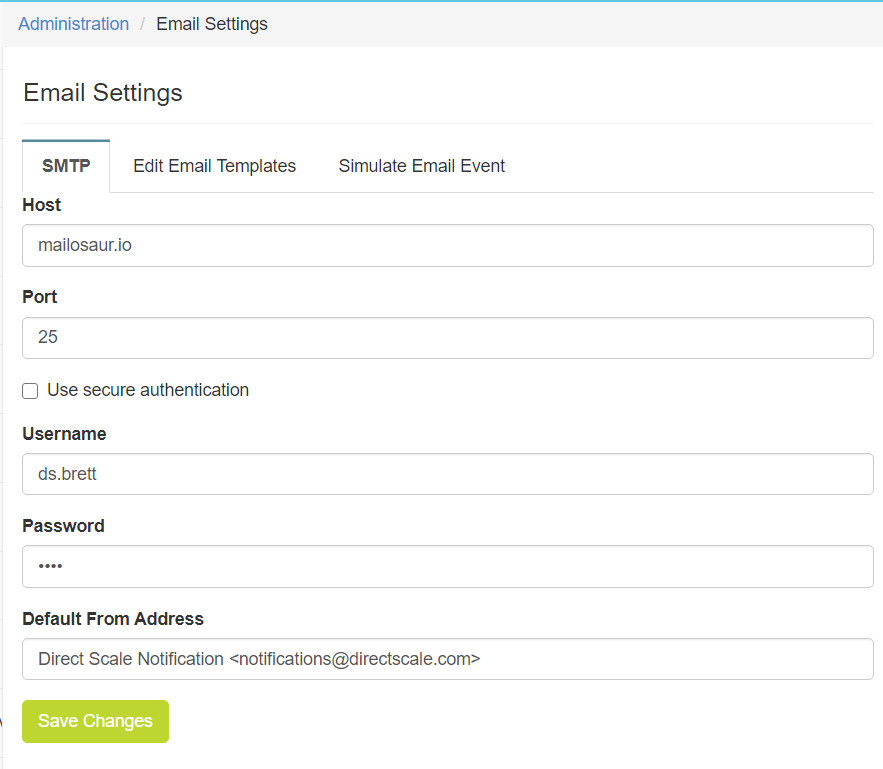Focus the Username field with ds.brett
883x769 pixels.
(x=447, y=474)
